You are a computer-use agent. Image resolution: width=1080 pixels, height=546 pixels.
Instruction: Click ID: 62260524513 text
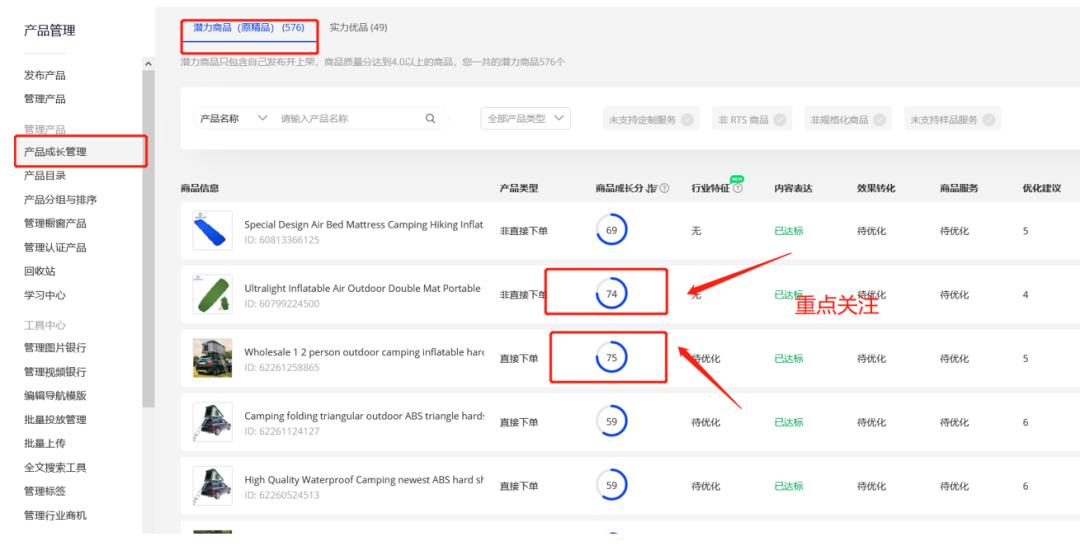[x=282, y=495]
